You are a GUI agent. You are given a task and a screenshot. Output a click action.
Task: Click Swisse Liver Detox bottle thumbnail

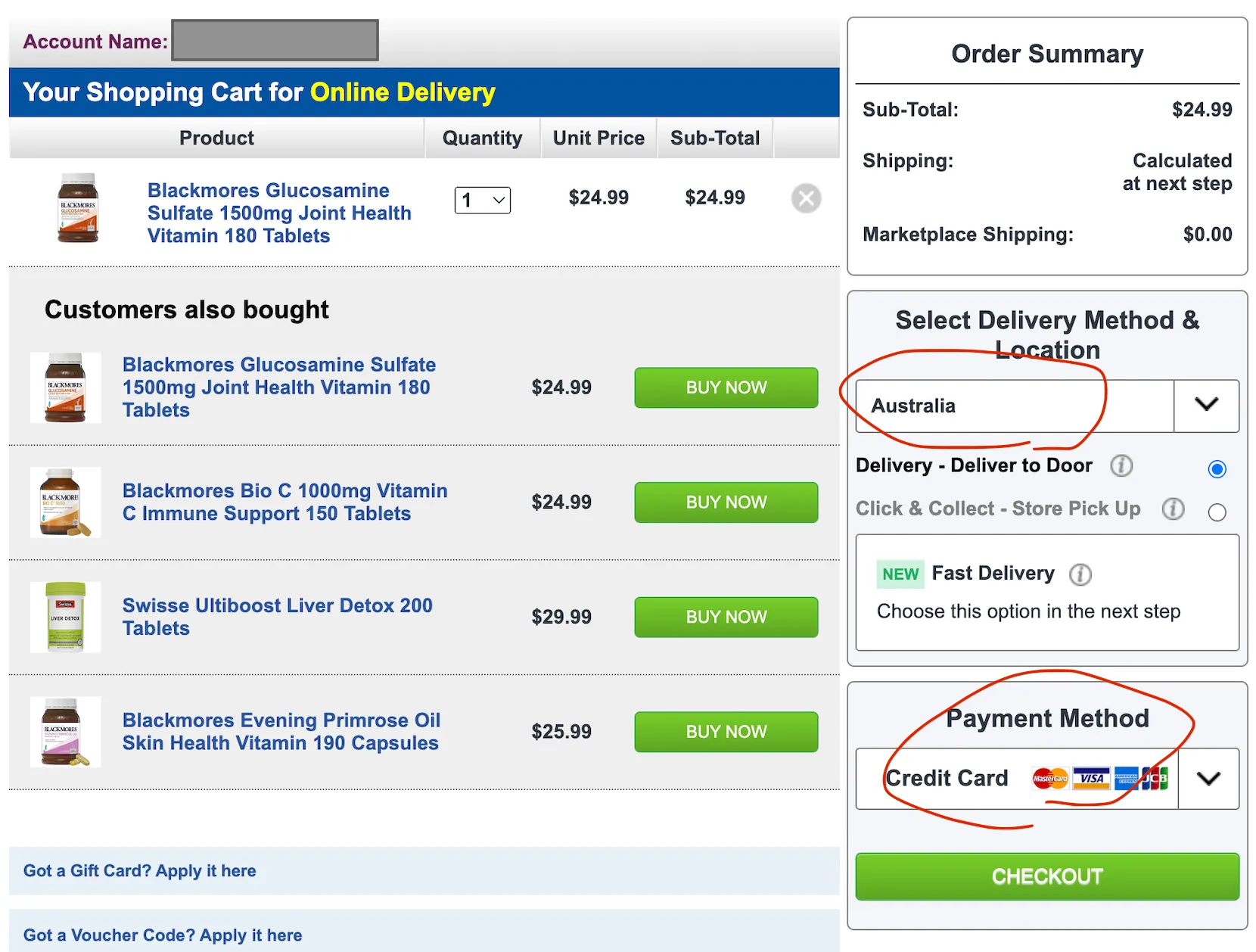pos(65,617)
